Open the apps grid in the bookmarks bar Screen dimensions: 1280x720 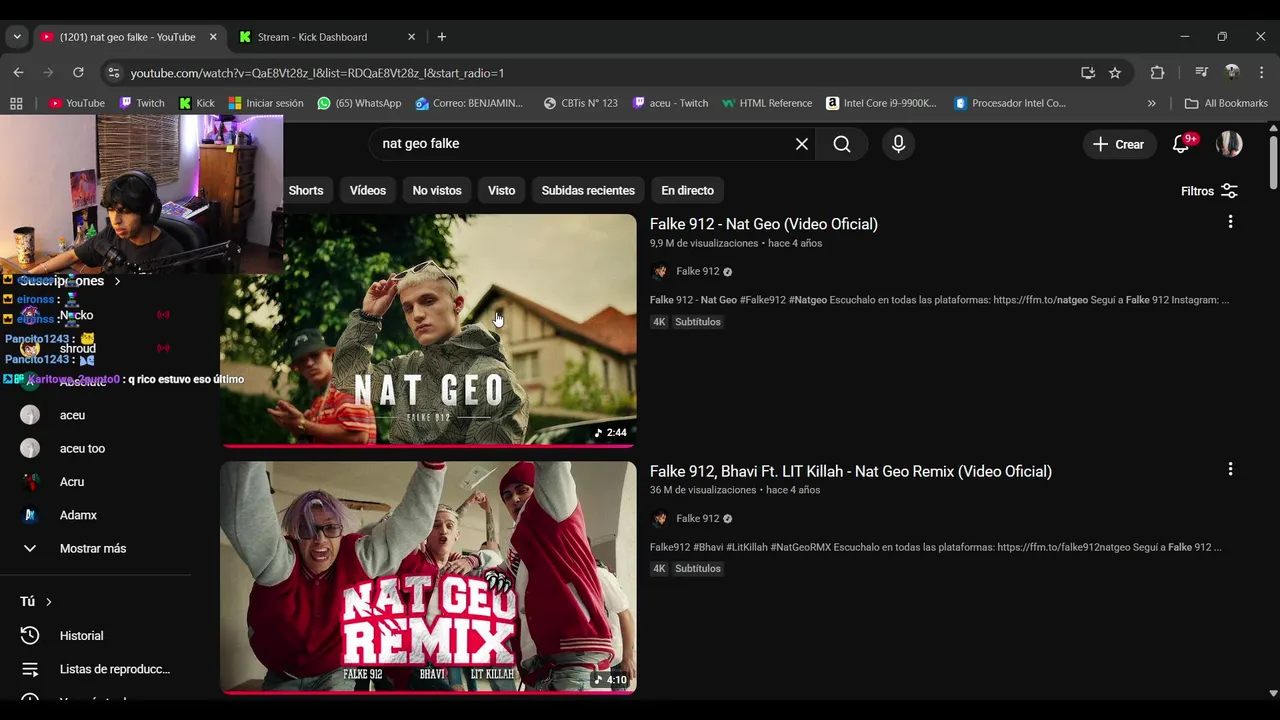(16, 103)
